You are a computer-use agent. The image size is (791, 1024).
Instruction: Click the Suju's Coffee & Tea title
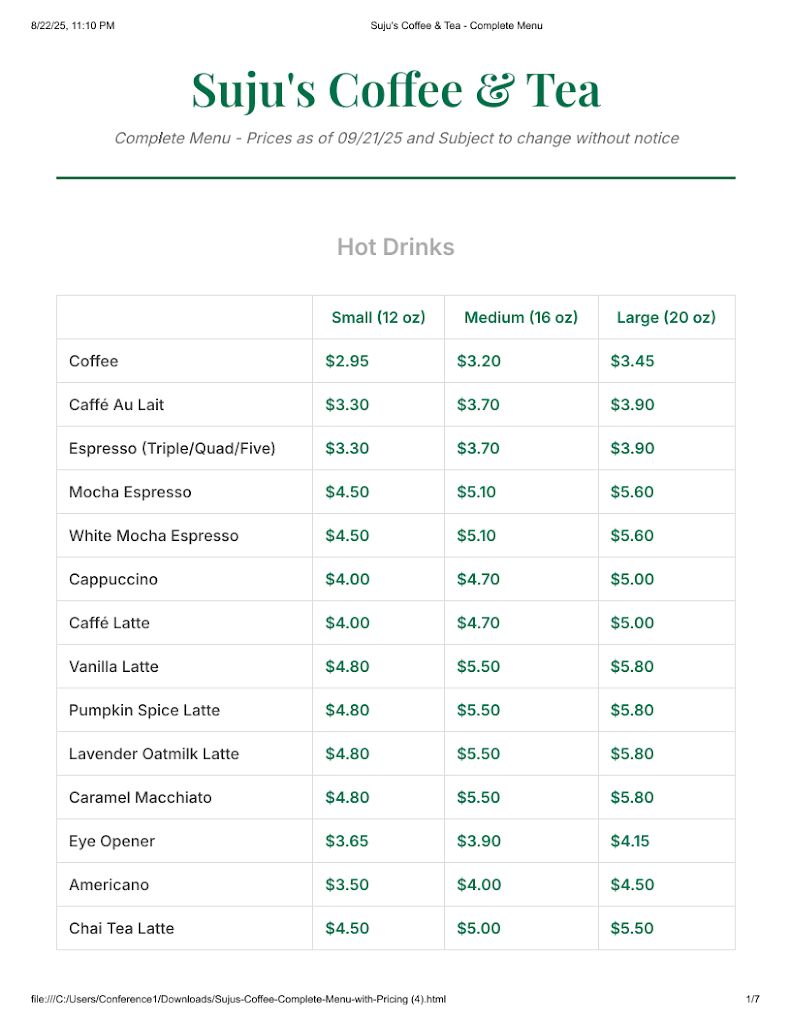[395, 90]
